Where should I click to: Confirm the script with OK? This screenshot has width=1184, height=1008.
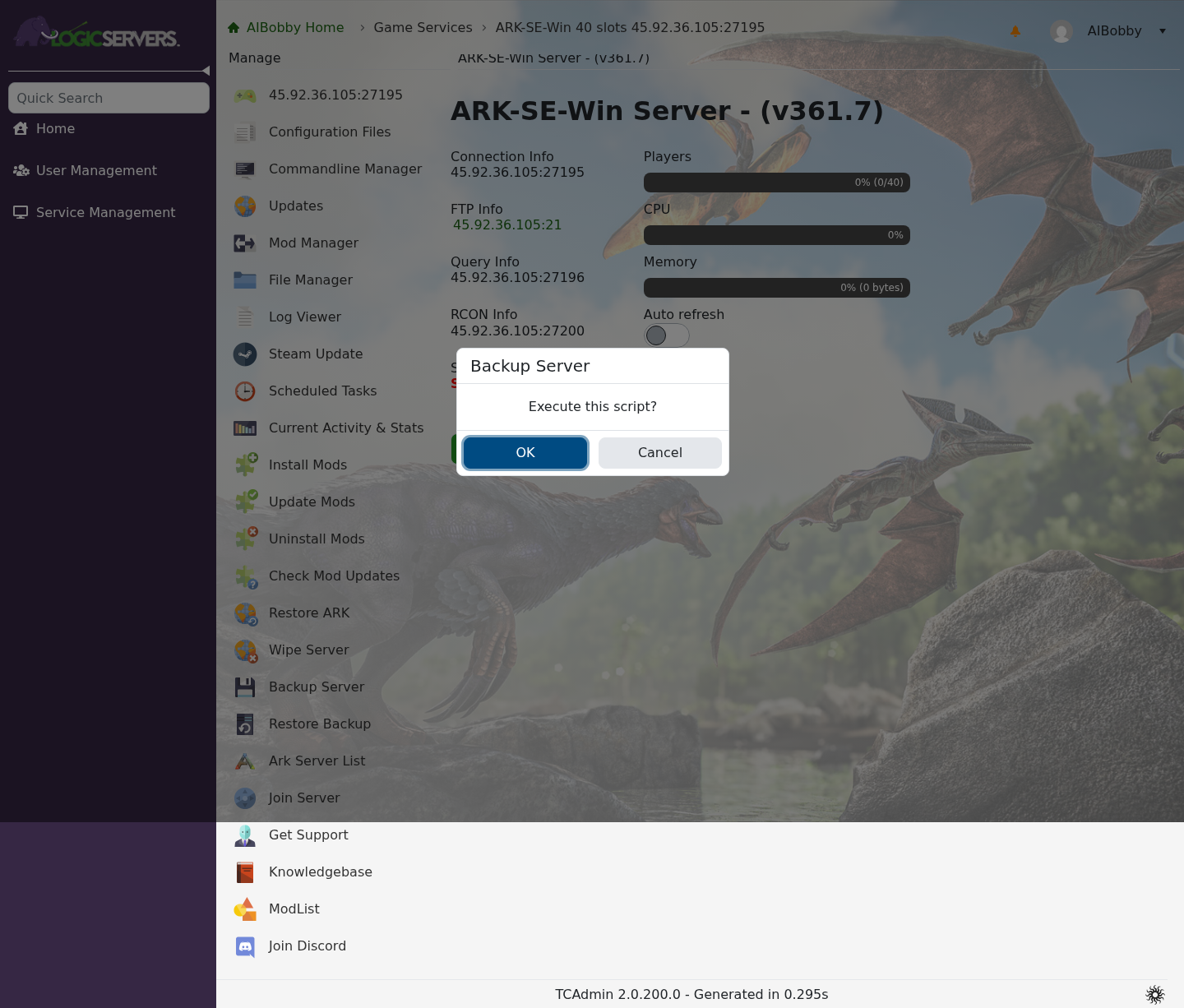pos(525,453)
